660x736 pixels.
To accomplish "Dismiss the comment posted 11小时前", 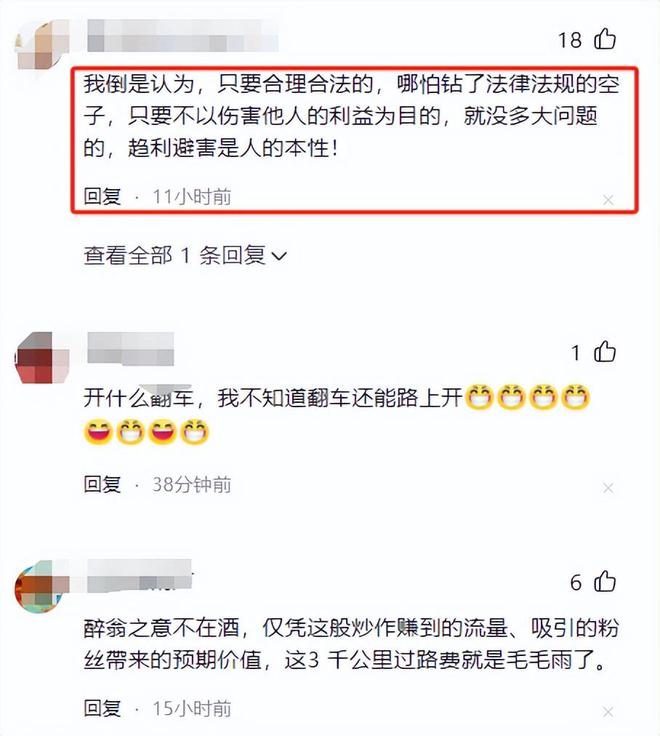I will coord(608,200).
